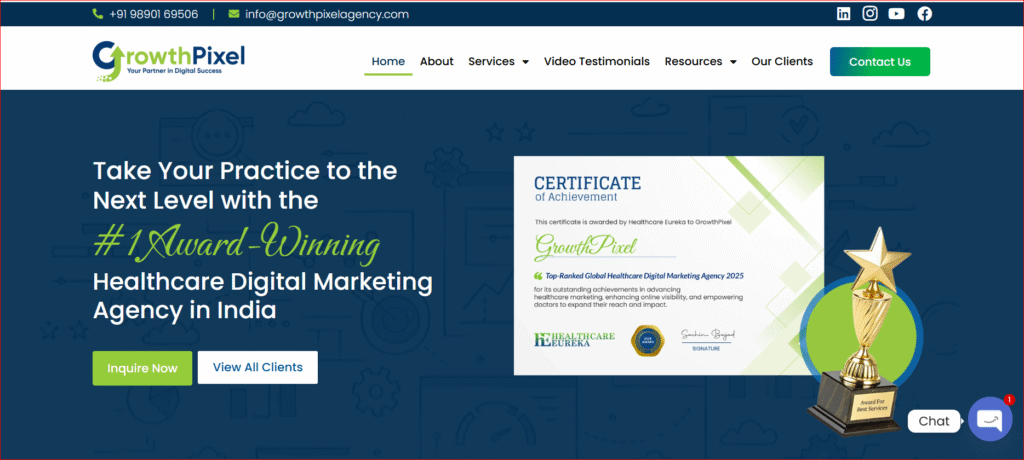Click the 'Agency in India' heading line
The width and height of the screenshot is (1024, 460).
tap(184, 311)
